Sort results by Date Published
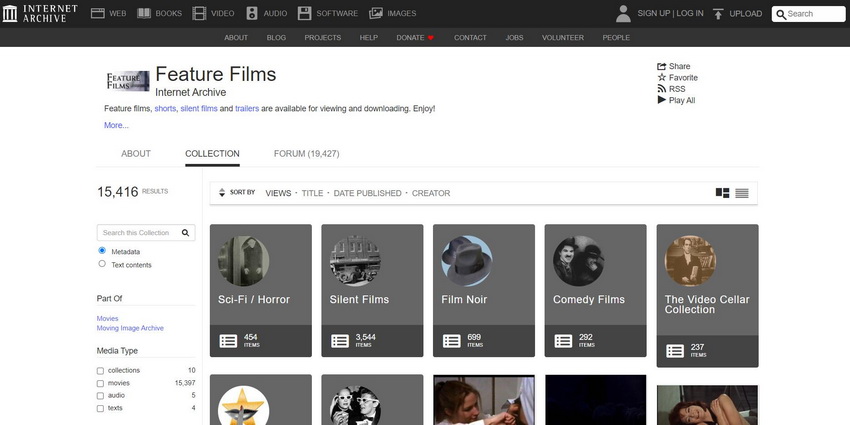This screenshot has width=850, height=425. point(367,193)
